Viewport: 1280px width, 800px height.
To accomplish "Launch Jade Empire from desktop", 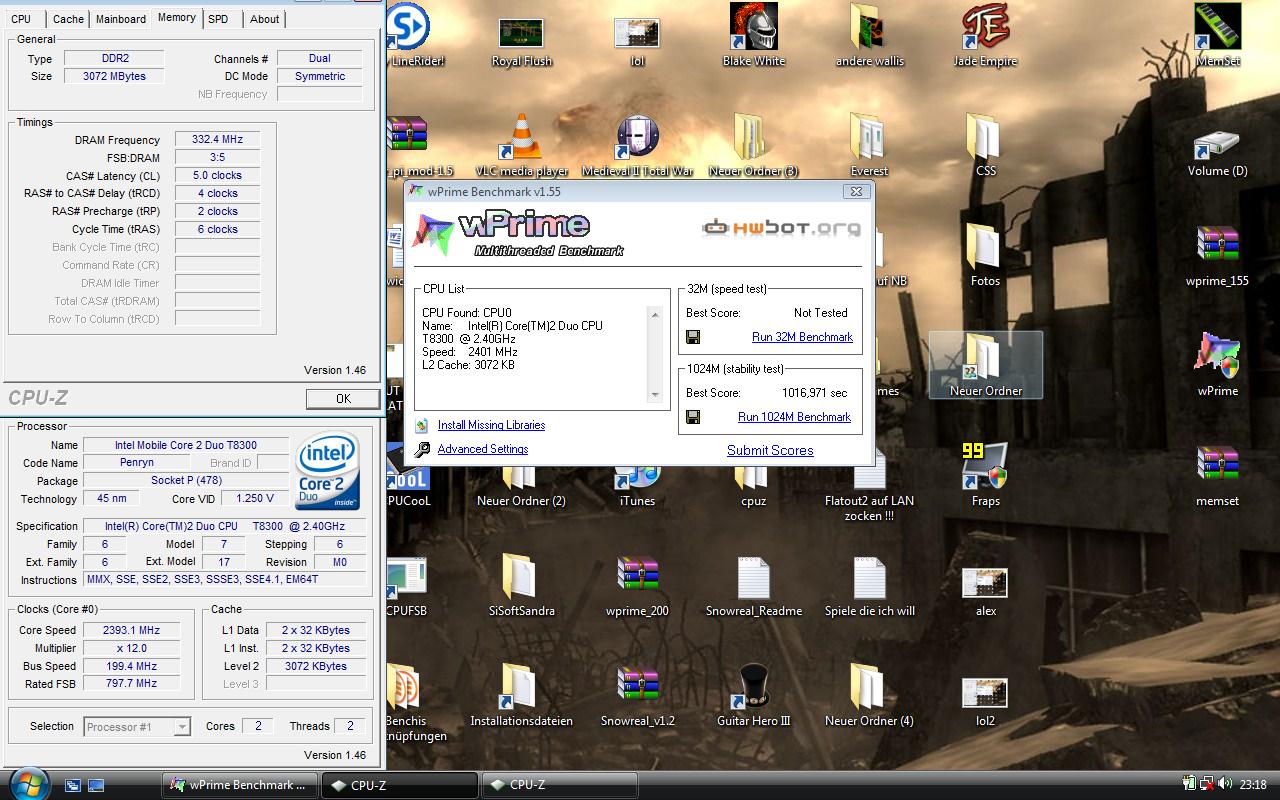I will coord(985,37).
